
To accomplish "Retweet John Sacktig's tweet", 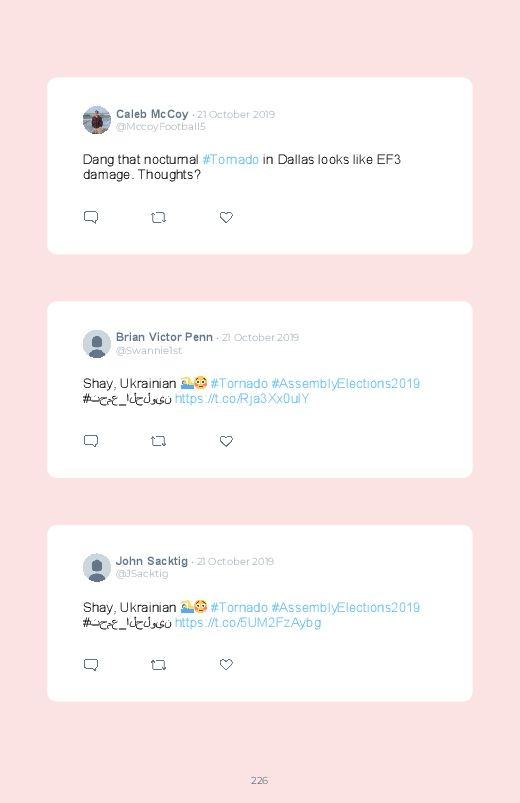I will point(158,665).
